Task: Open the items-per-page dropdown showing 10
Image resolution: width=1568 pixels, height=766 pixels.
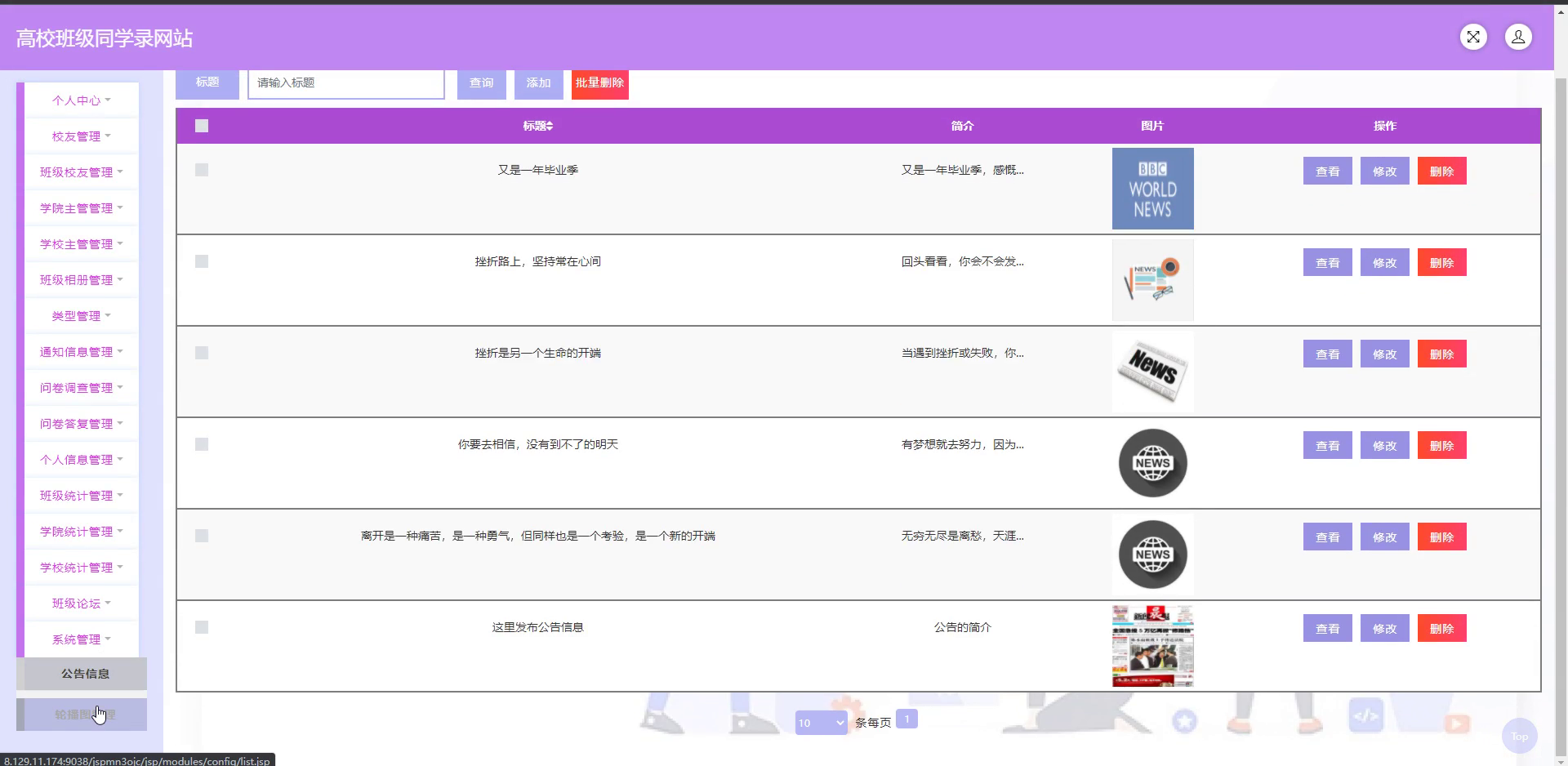Action: point(822,723)
